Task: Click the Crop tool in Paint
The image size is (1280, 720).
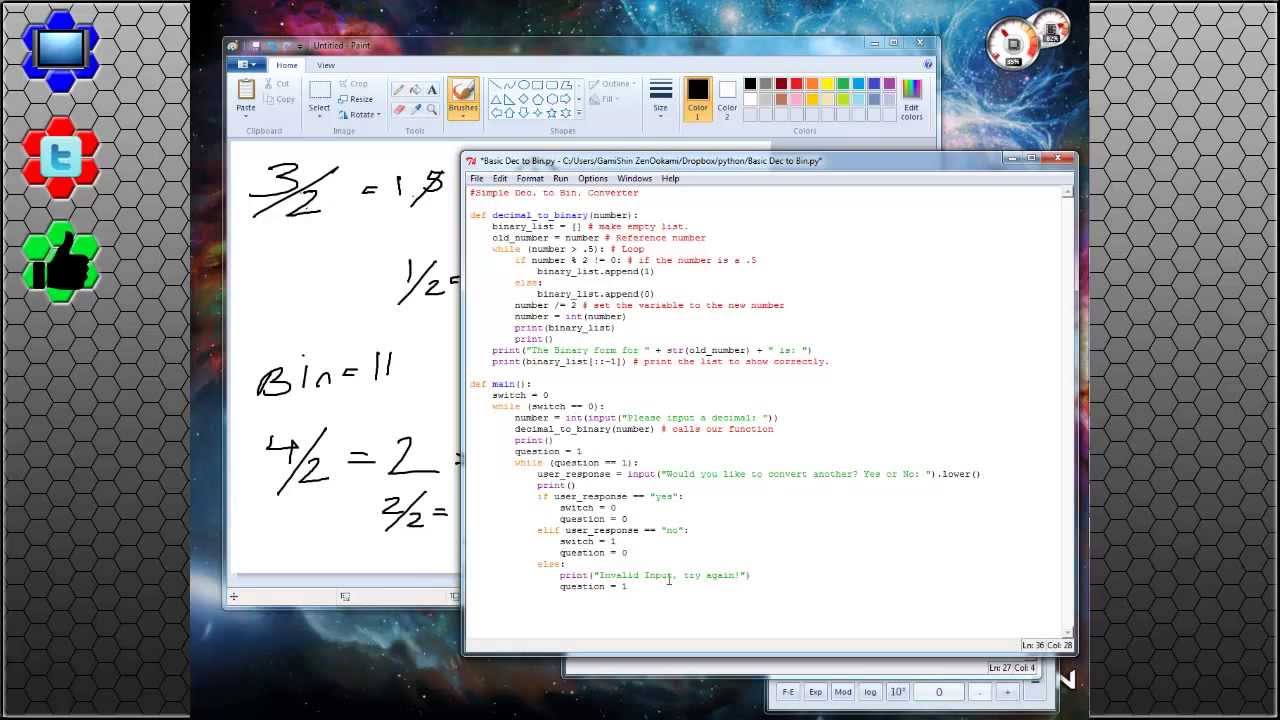Action: pos(354,84)
